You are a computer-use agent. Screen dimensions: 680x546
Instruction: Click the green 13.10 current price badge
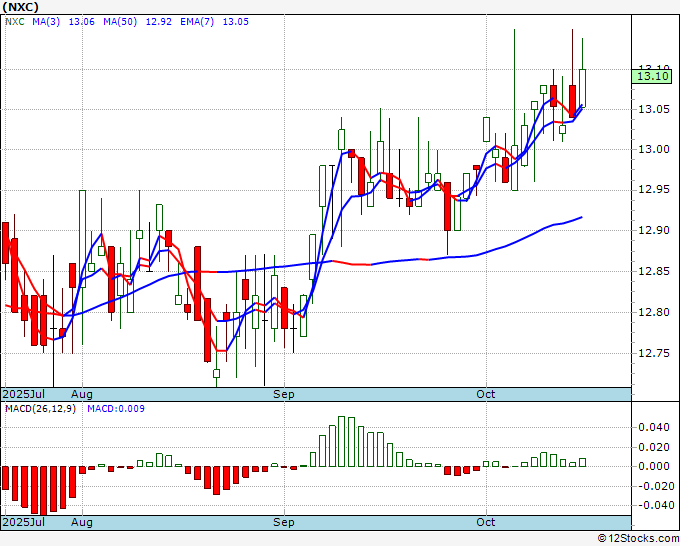[652, 77]
